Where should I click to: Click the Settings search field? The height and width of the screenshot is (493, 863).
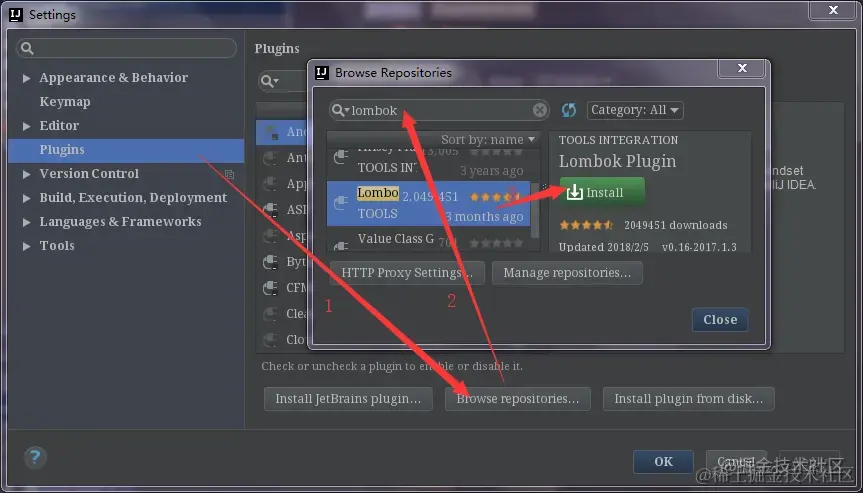127,48
